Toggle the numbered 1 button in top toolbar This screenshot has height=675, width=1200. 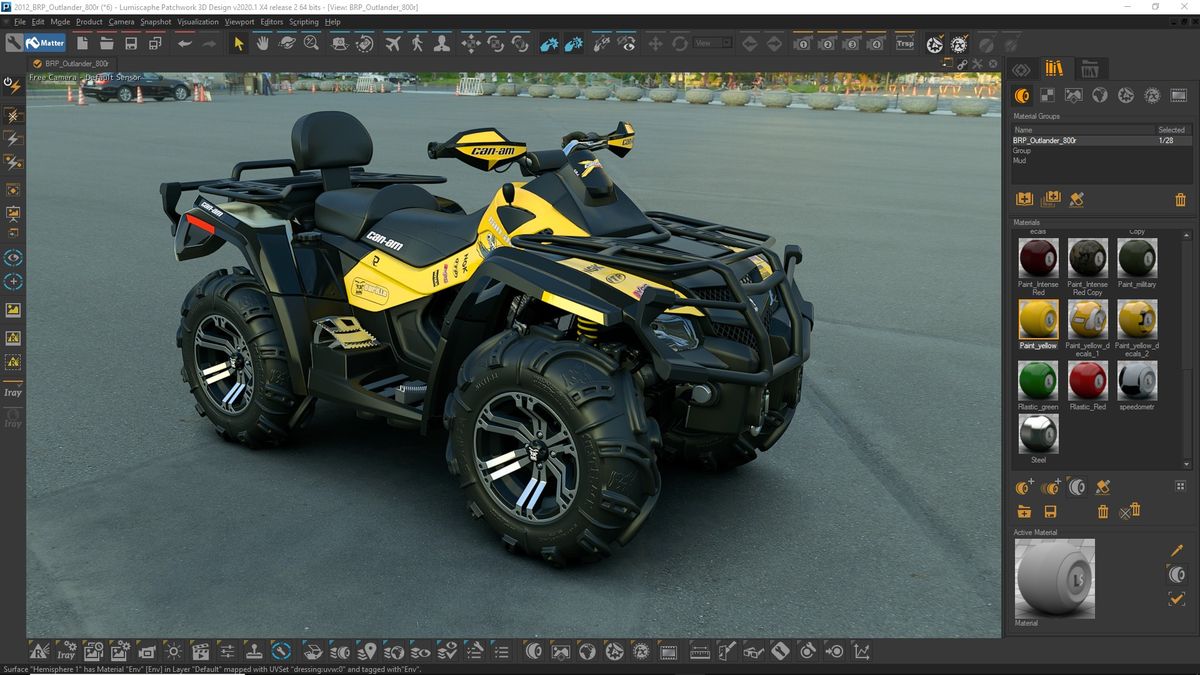tap(803, 43)
